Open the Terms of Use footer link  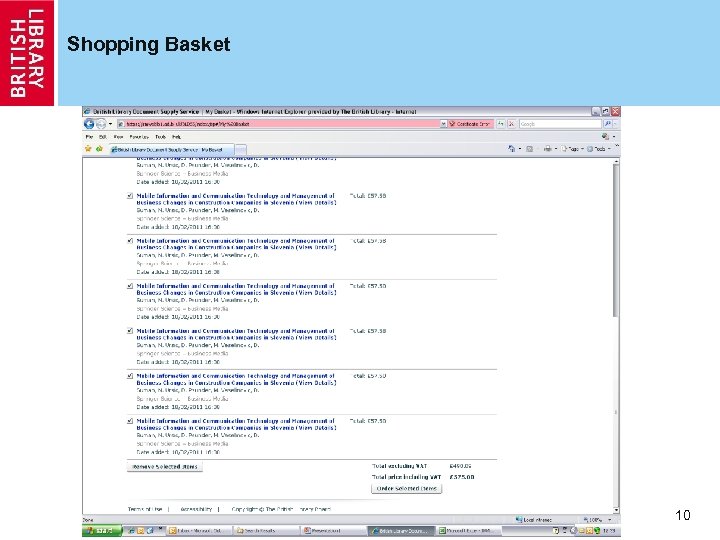click(145, 509)
